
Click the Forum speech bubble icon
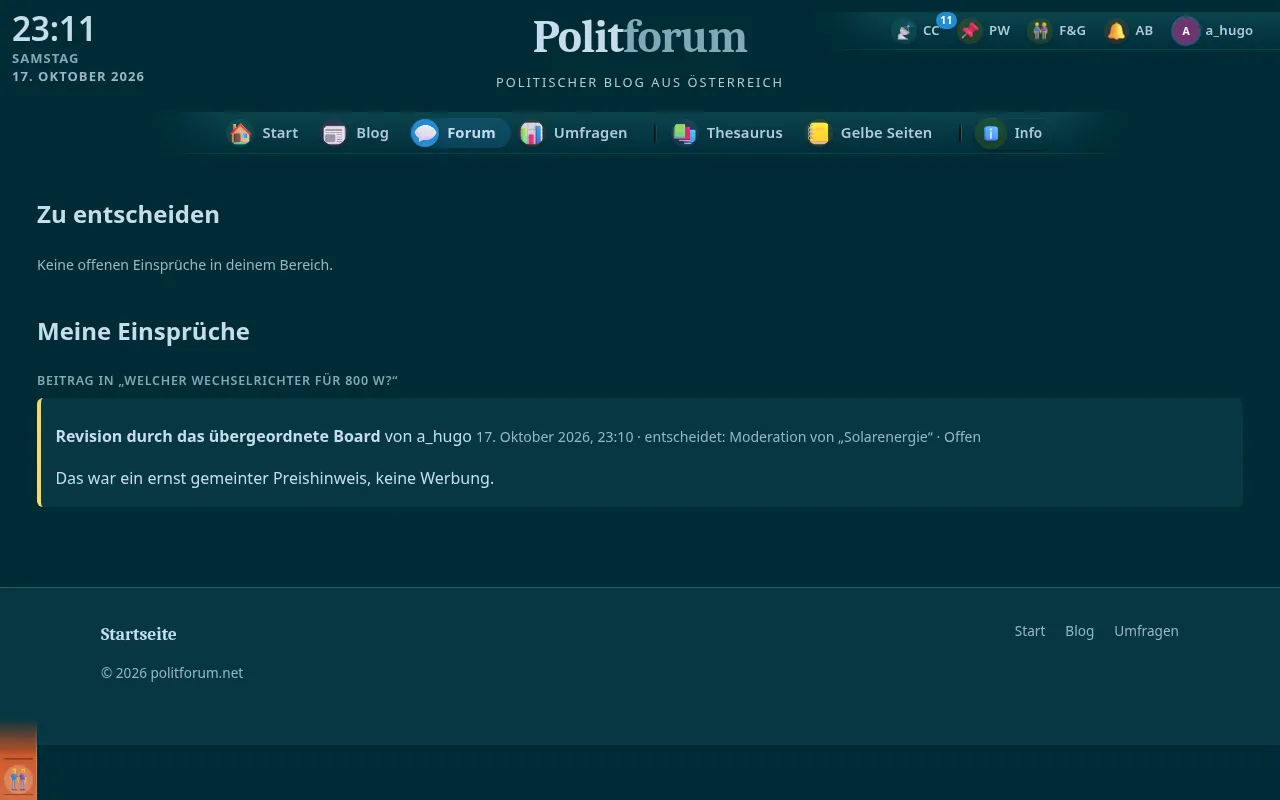pyautogui.click(x=425, y=133)
